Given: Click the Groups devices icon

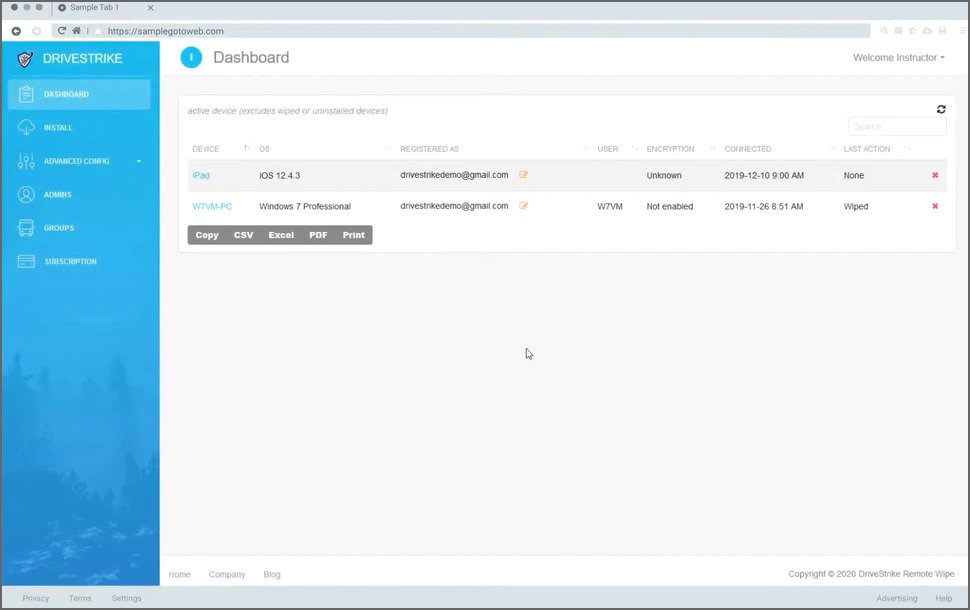Looking at the screenshot, I should (27, 228).
